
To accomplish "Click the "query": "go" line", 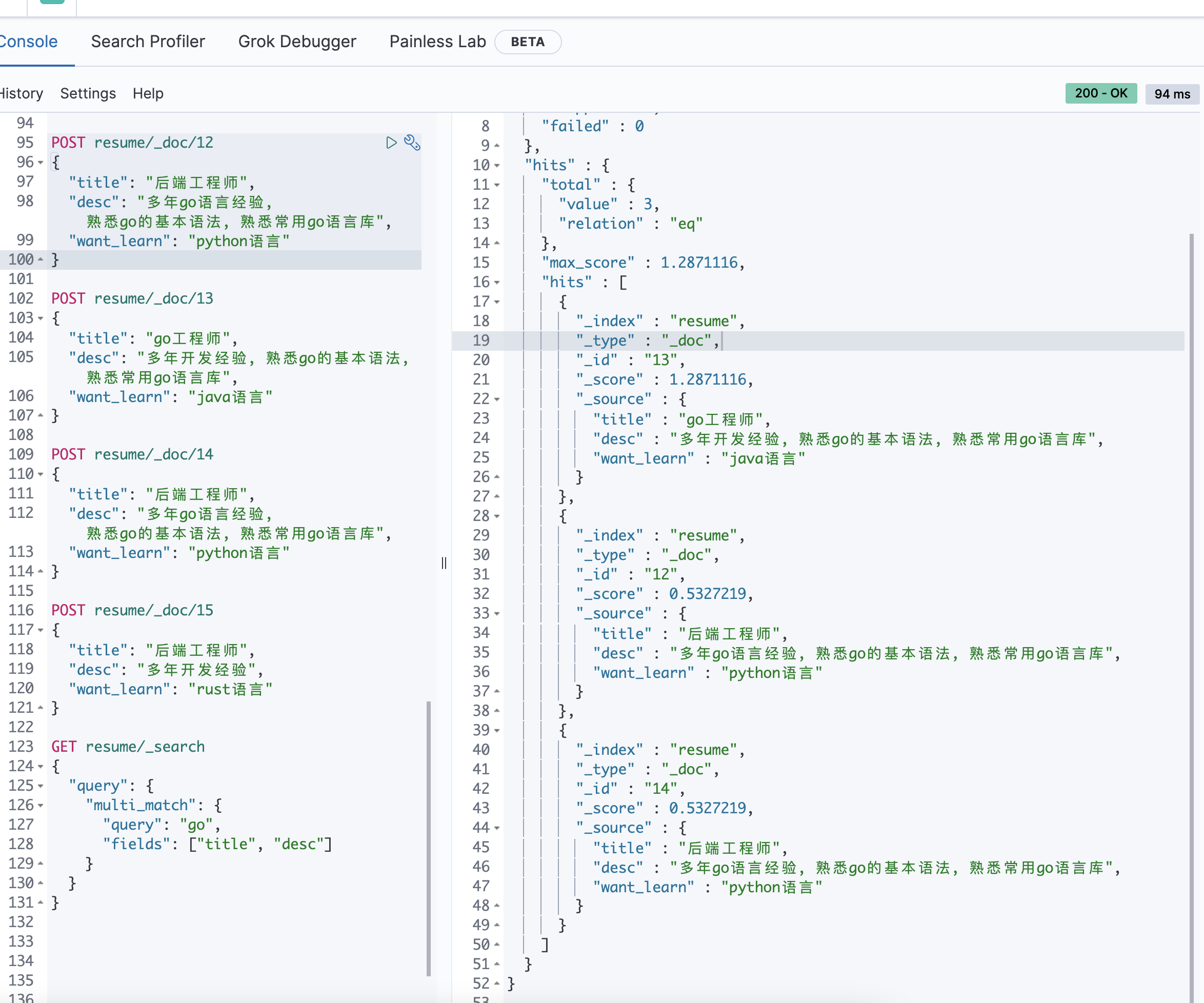I will tap(162, 825).
